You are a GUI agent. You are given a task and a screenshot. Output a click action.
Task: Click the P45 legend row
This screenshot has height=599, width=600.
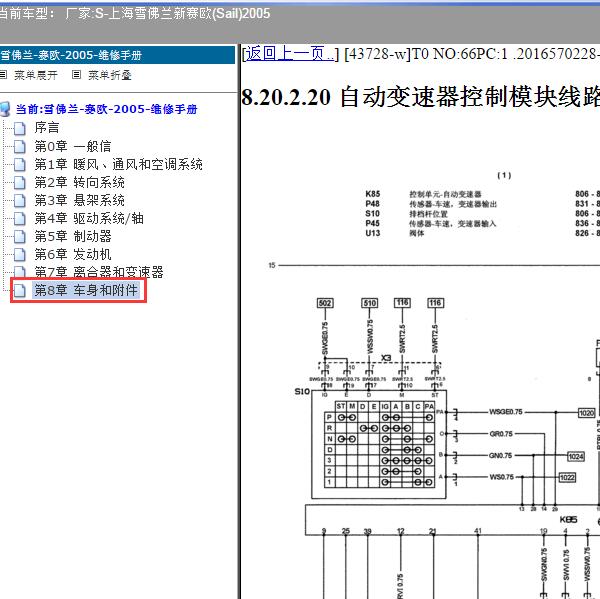click(x=482, y=224)
